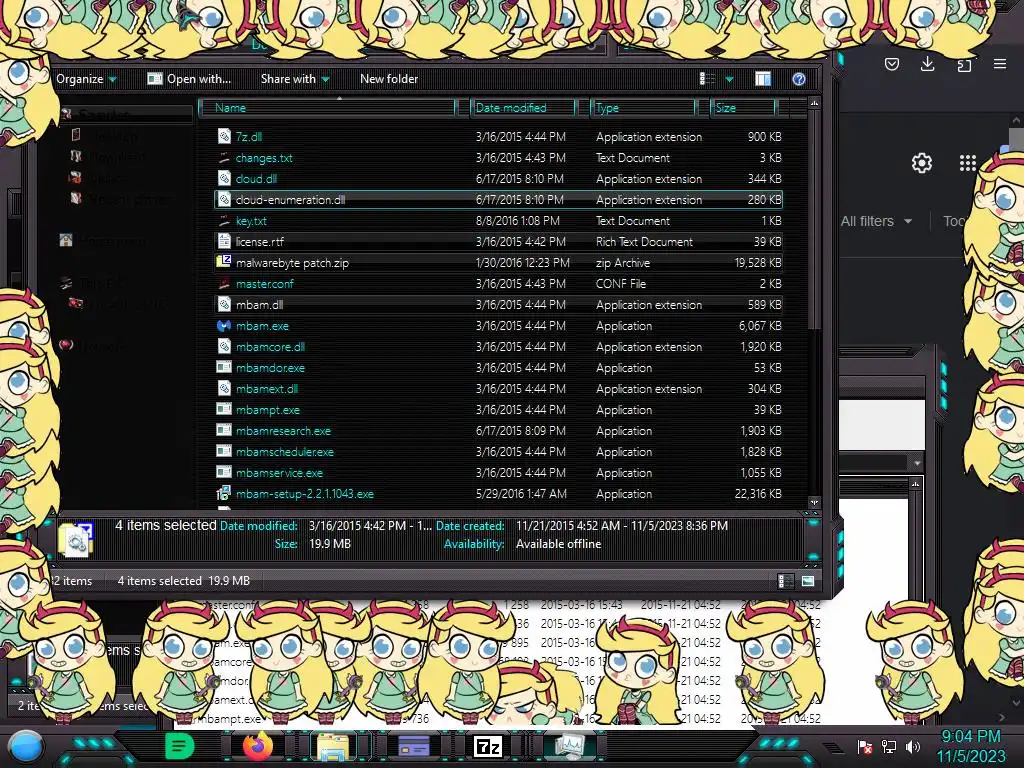Image resolution: width=1024 pixels, height=768 pixels.
Task: Click the 22,316 KB size cell
Action: click(758, 494)
